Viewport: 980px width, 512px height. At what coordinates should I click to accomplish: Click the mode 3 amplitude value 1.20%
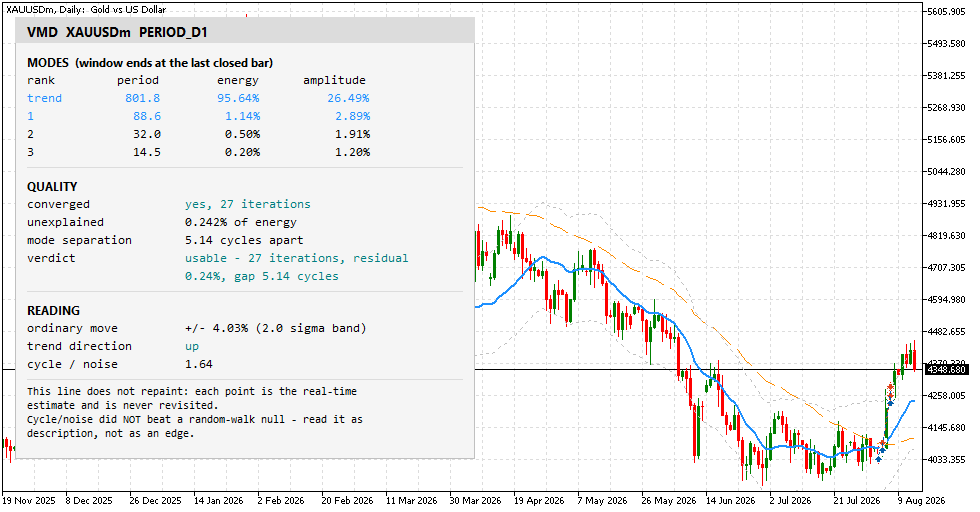point(352,153)
